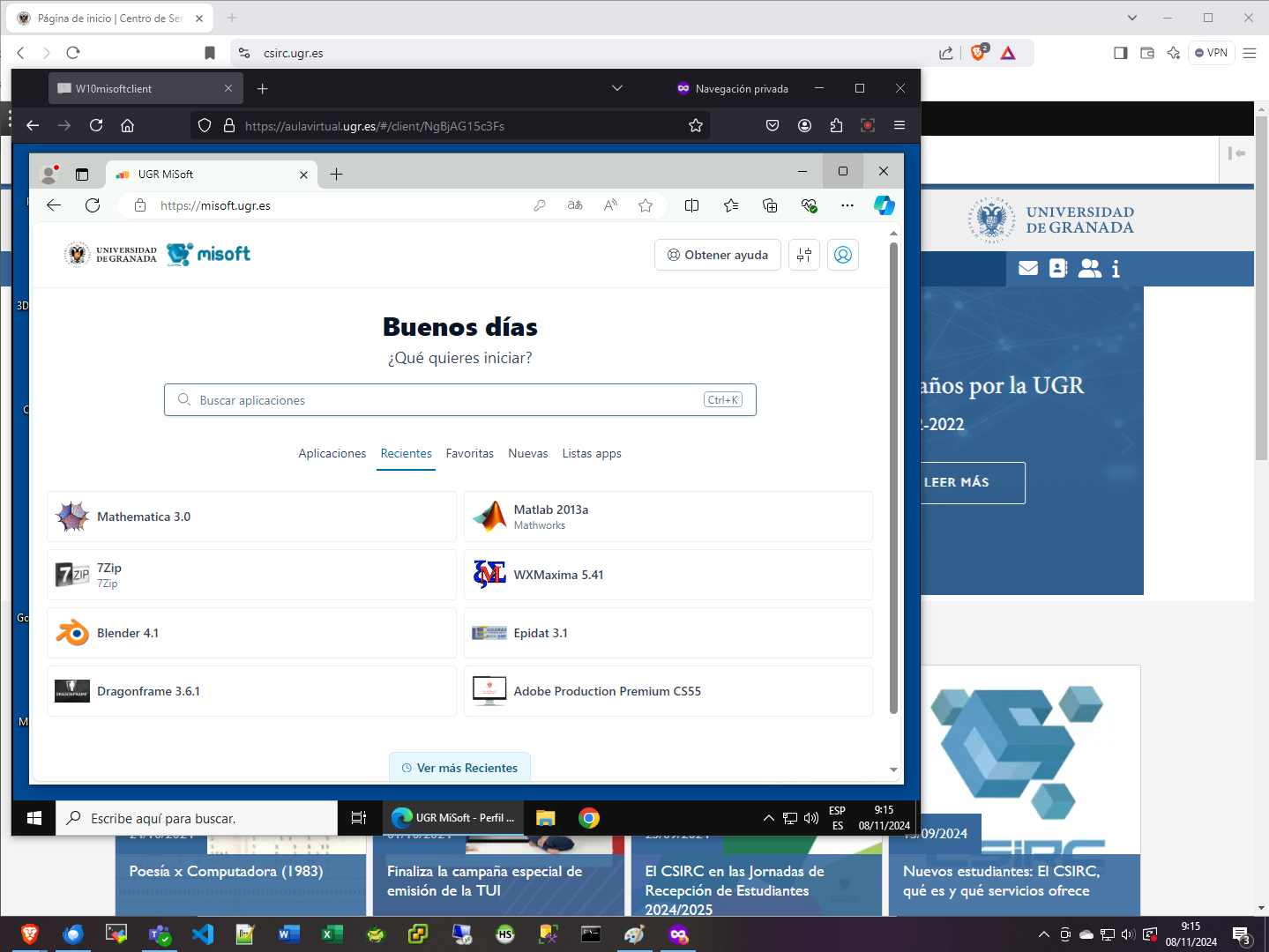The width and height of the screenshot is (1269, 952).
Task: Open Brave Shields lion icon
Action: click(x=978, y=52)
